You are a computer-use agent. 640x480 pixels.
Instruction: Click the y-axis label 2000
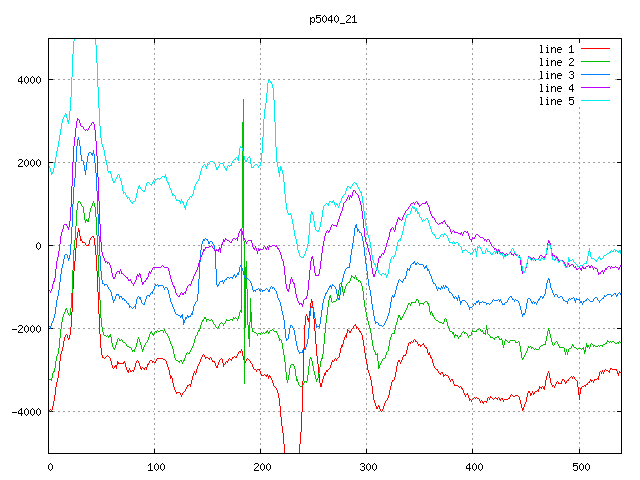coord(29,163)
